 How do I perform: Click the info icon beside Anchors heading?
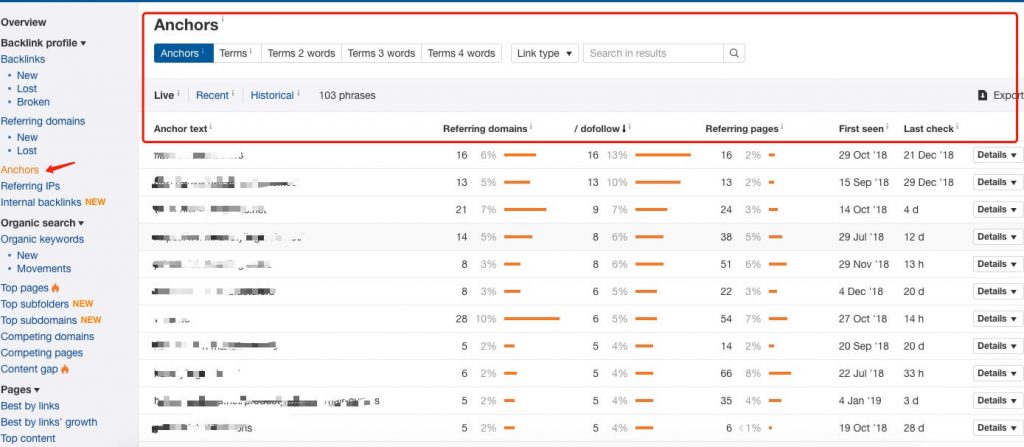pyautogui.click(x=223, y=19)
